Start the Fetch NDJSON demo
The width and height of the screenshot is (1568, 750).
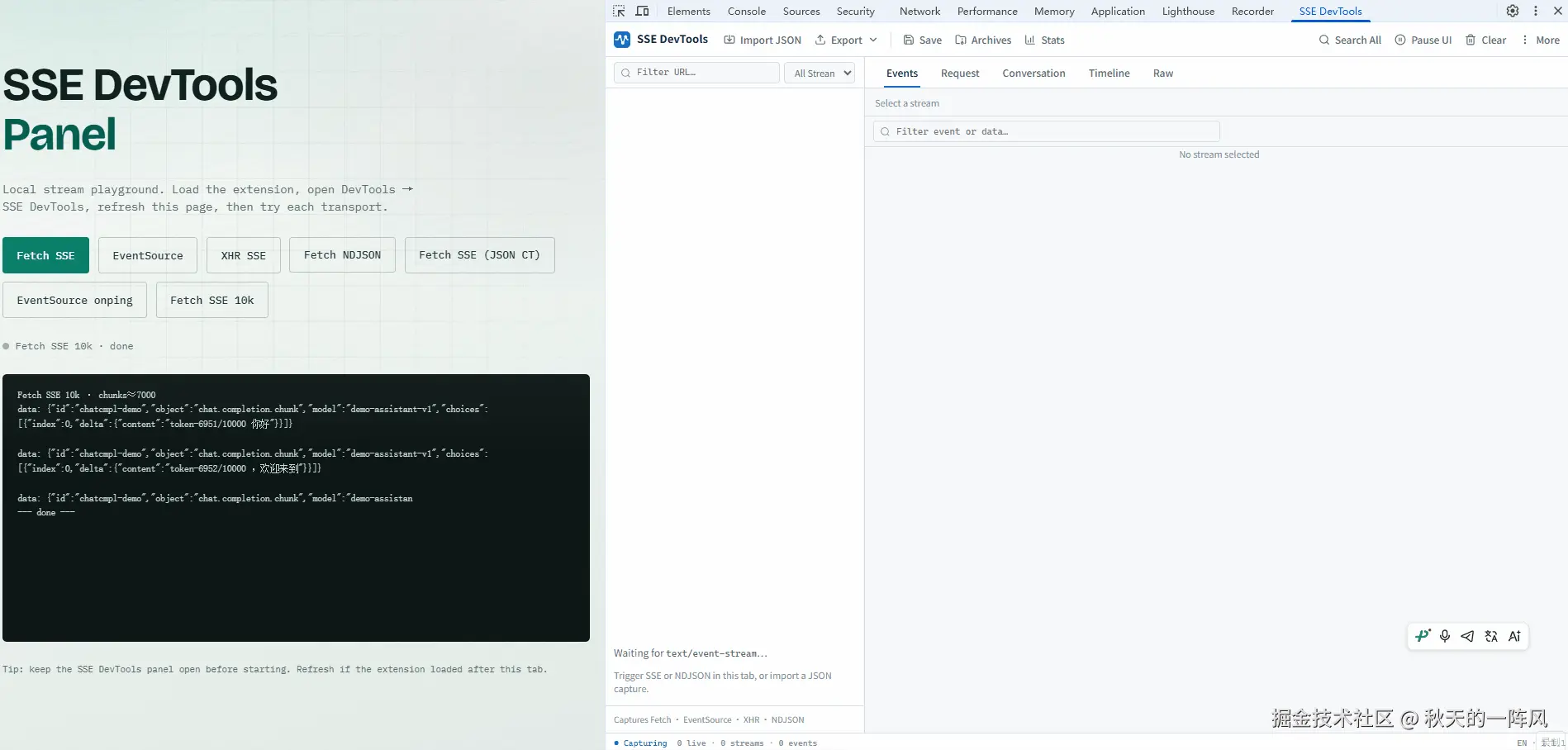342,255
